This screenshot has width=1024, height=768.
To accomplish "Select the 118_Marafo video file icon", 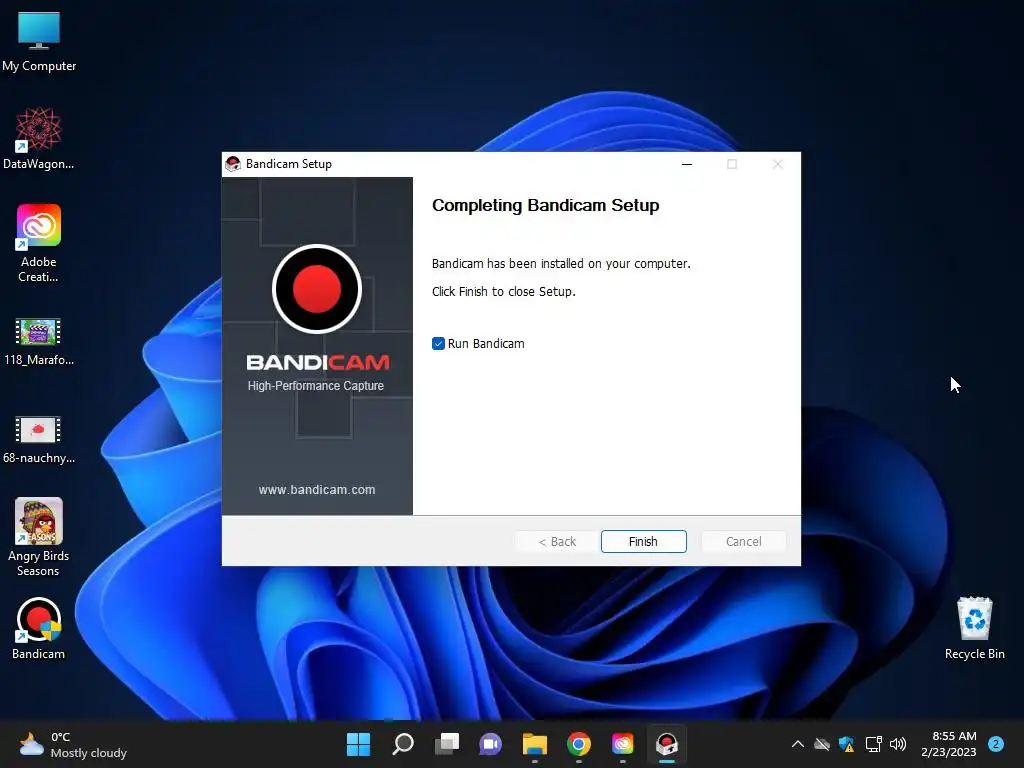I will pos(39,341).
